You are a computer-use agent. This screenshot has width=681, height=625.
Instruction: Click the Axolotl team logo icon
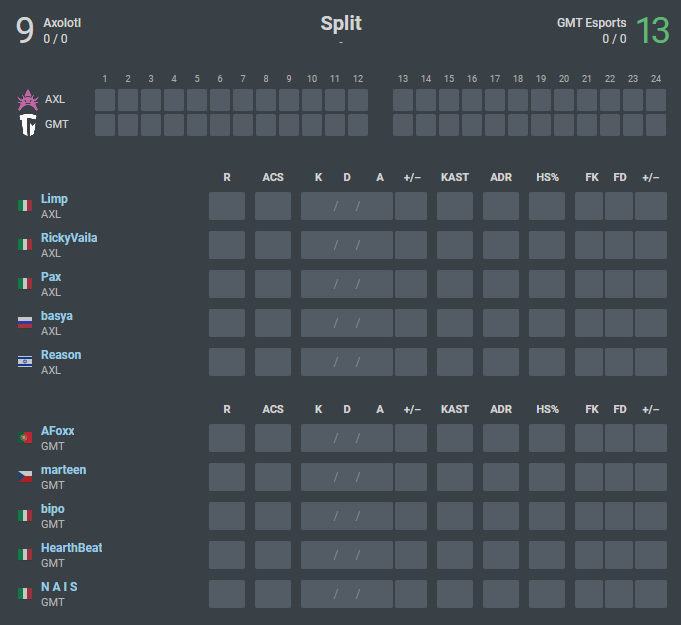click(x=28, y=100)
